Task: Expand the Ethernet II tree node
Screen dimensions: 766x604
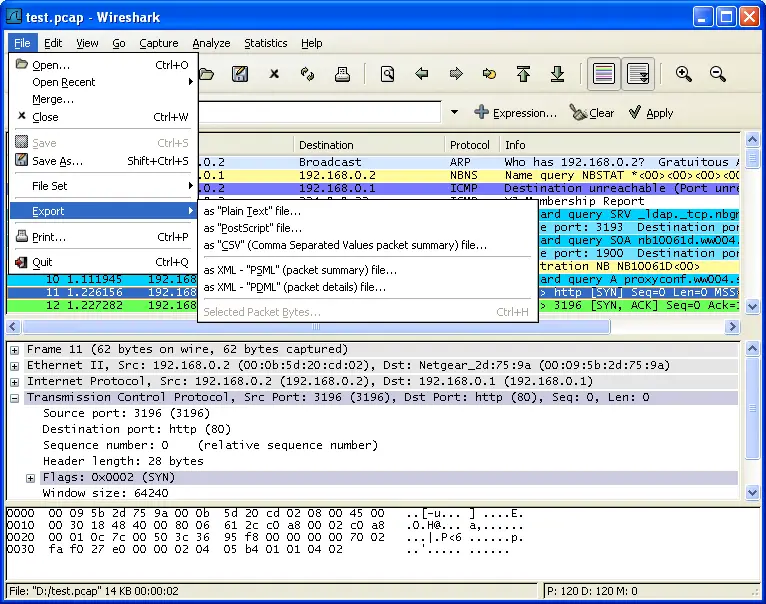Action: [x=16, y=366]
